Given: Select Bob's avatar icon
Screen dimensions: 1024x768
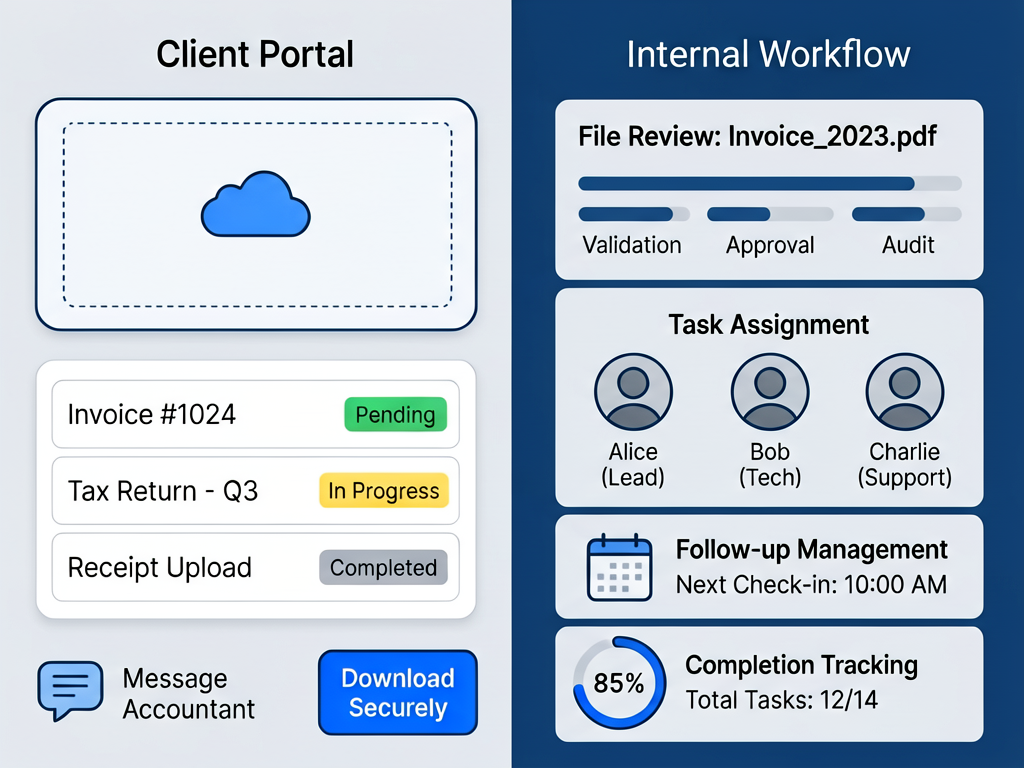Looking at the screenshot, I should 769,392.
